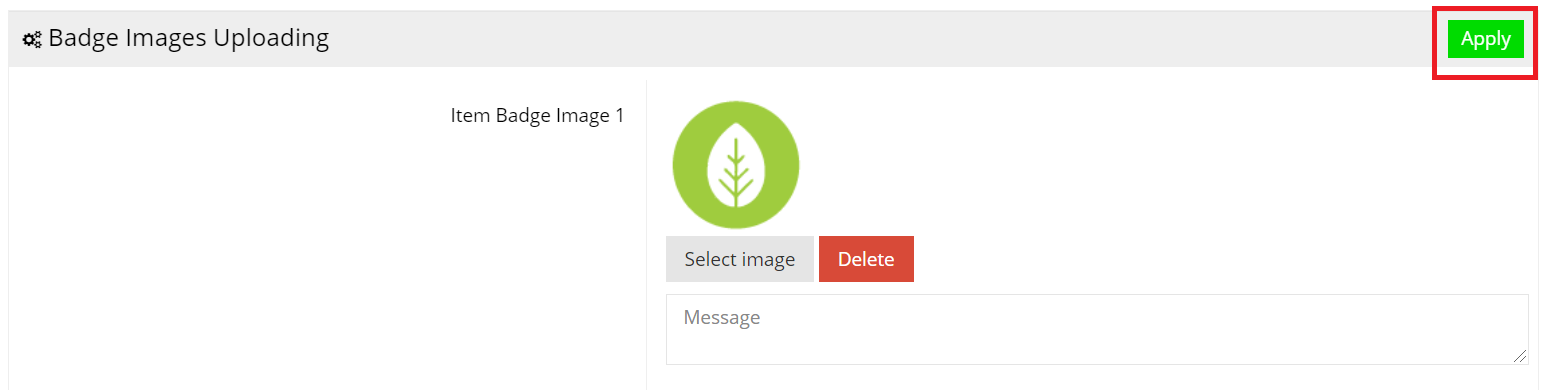Click the white leaf in the badge preview

click(x=736, y=165)
